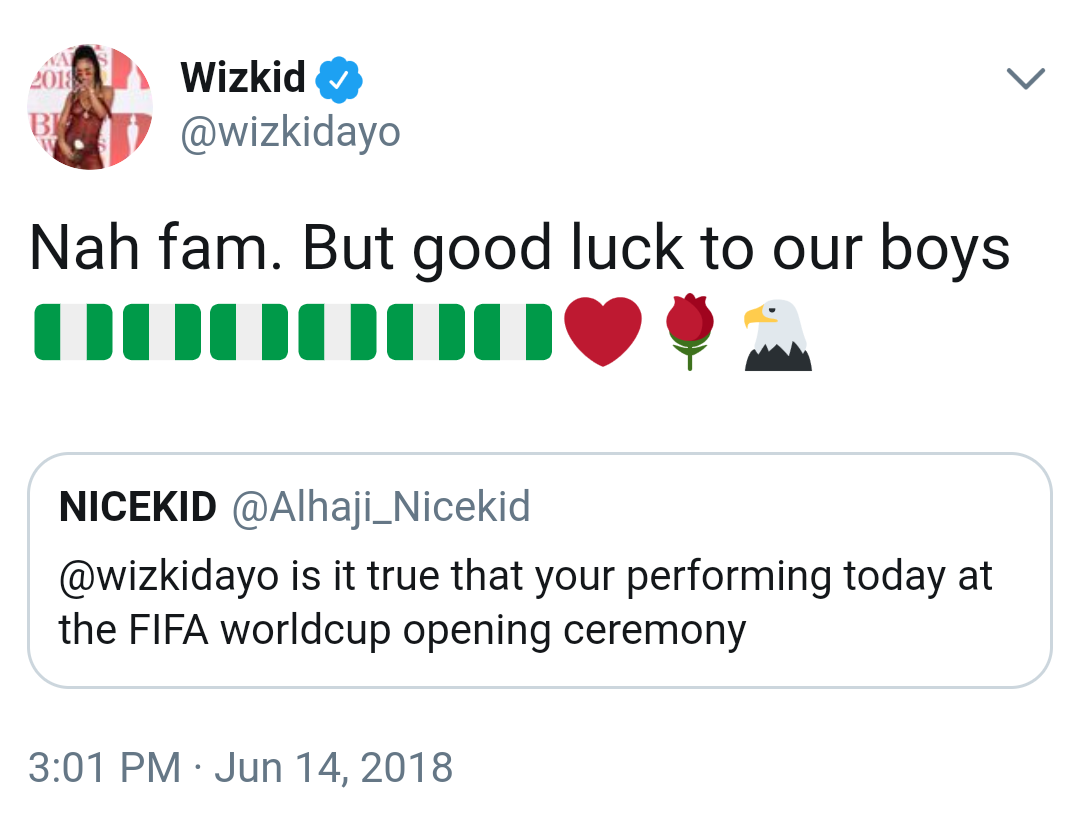The height and width of the screenshot is (836, 1080).
Task: Open the tweet timestamp Jun 14, 2018
Action: click(240, 769)
